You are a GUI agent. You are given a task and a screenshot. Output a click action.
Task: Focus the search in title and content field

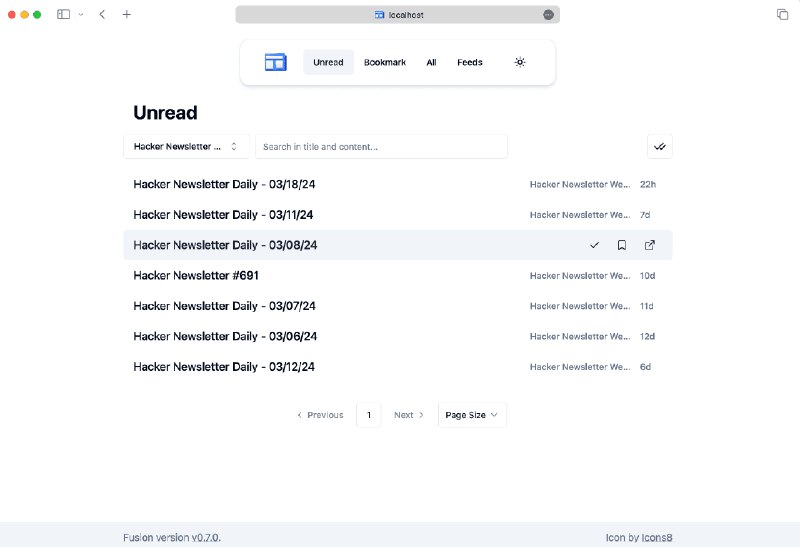point(381,147)
